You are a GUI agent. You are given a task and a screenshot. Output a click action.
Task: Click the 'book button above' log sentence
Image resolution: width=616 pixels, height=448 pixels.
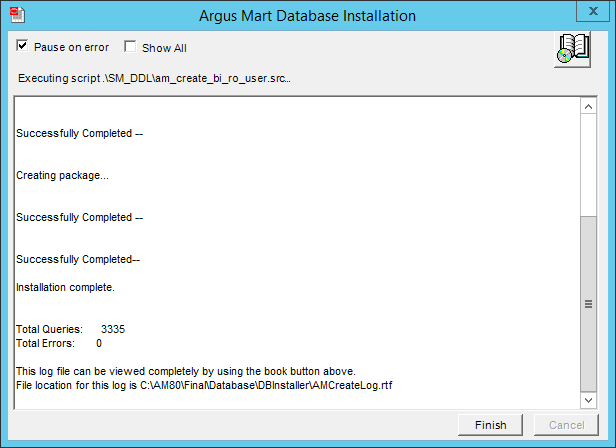click(x=185, y=371)
